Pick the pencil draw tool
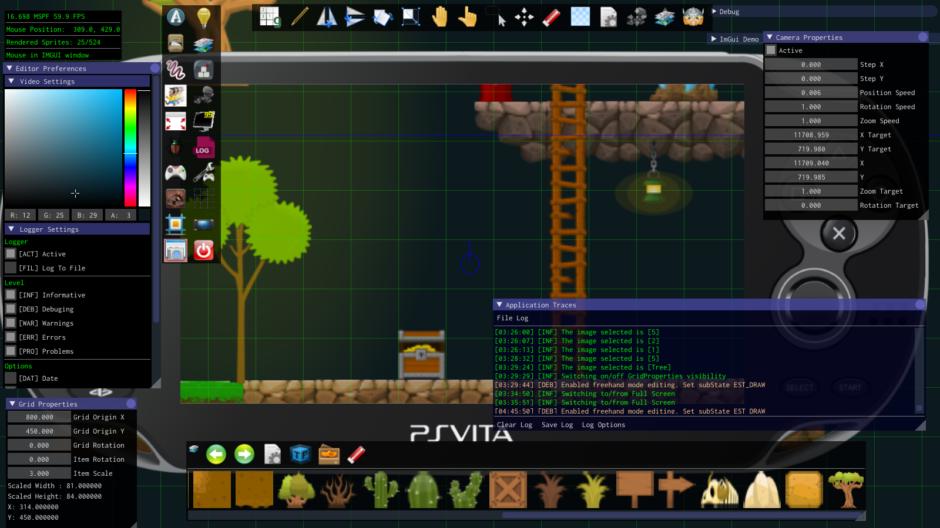 pos(299,17)
